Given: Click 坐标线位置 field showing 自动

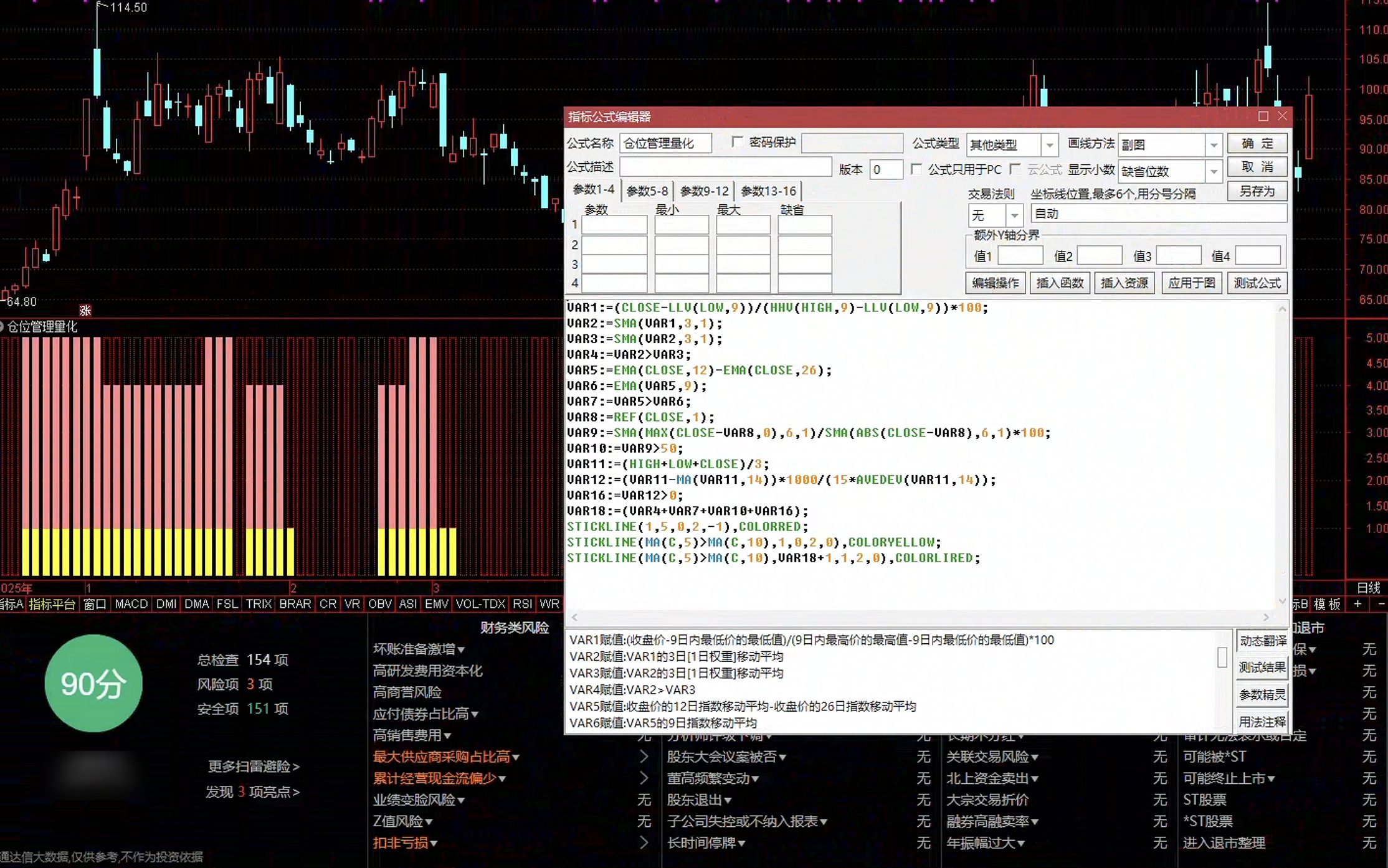Looking at the screenshot, I should [1158, 214].
